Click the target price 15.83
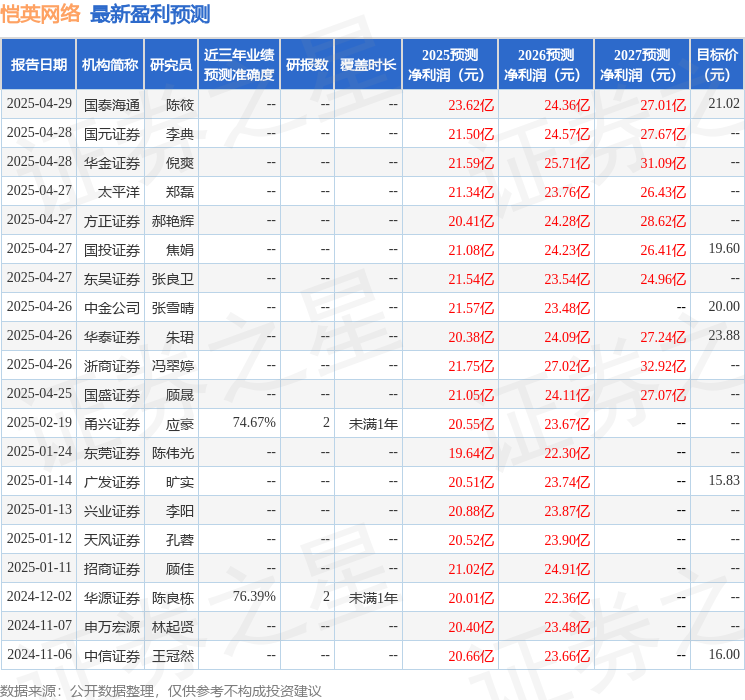The width and height of the screenshot is (745, 700). pyautogui.click(x=724, y=480)
